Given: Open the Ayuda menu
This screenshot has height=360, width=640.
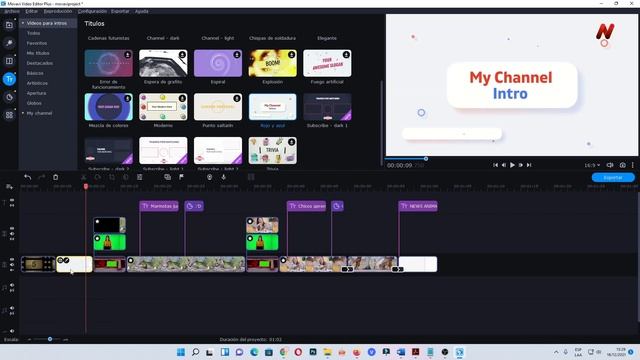Looking at the screenshot, I should coord(142,11).
